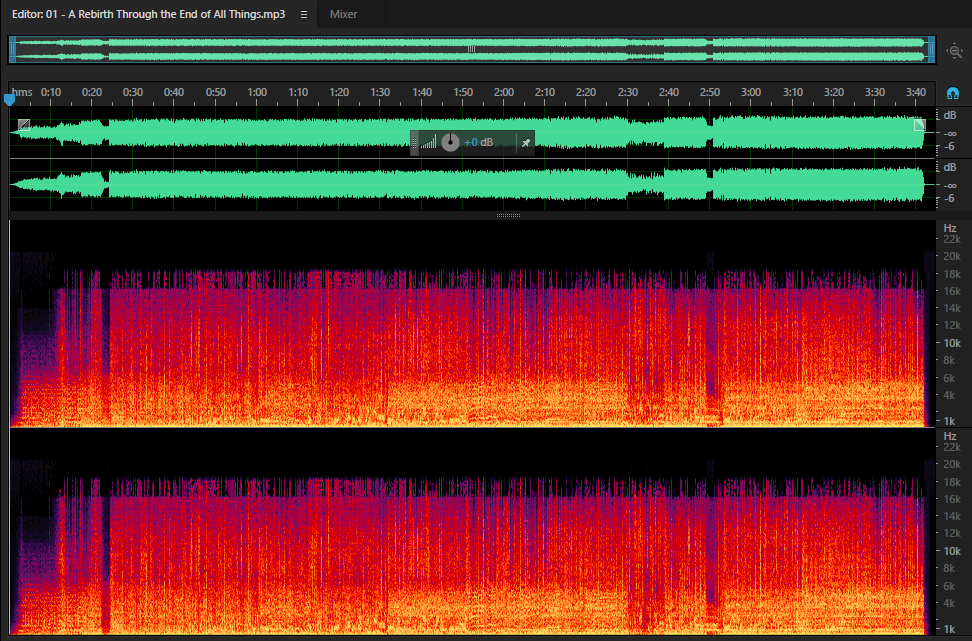
Task: Click the right handle of the overview navigator
Action: 931,50
